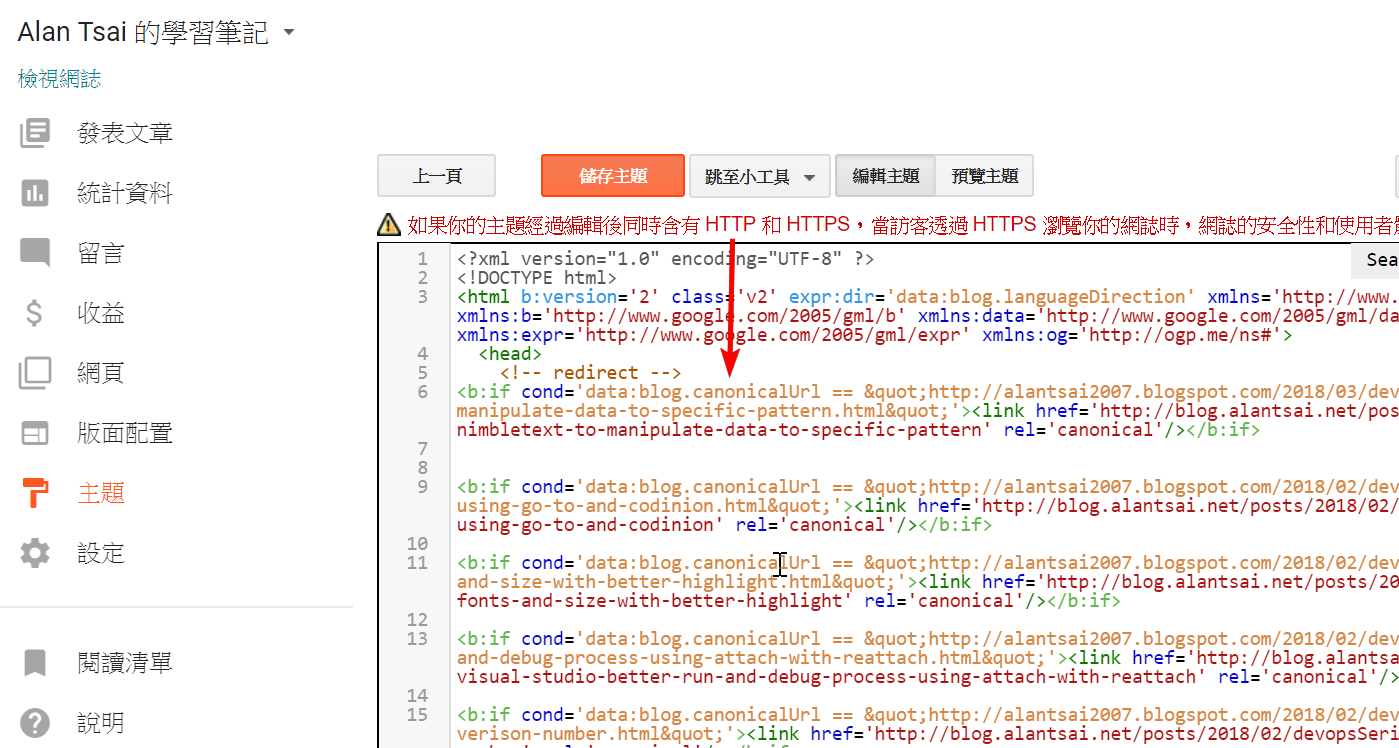Click the <!DOCTYPE html> line
This screenshot has width=1399, height=748.
tap(537, 278)
